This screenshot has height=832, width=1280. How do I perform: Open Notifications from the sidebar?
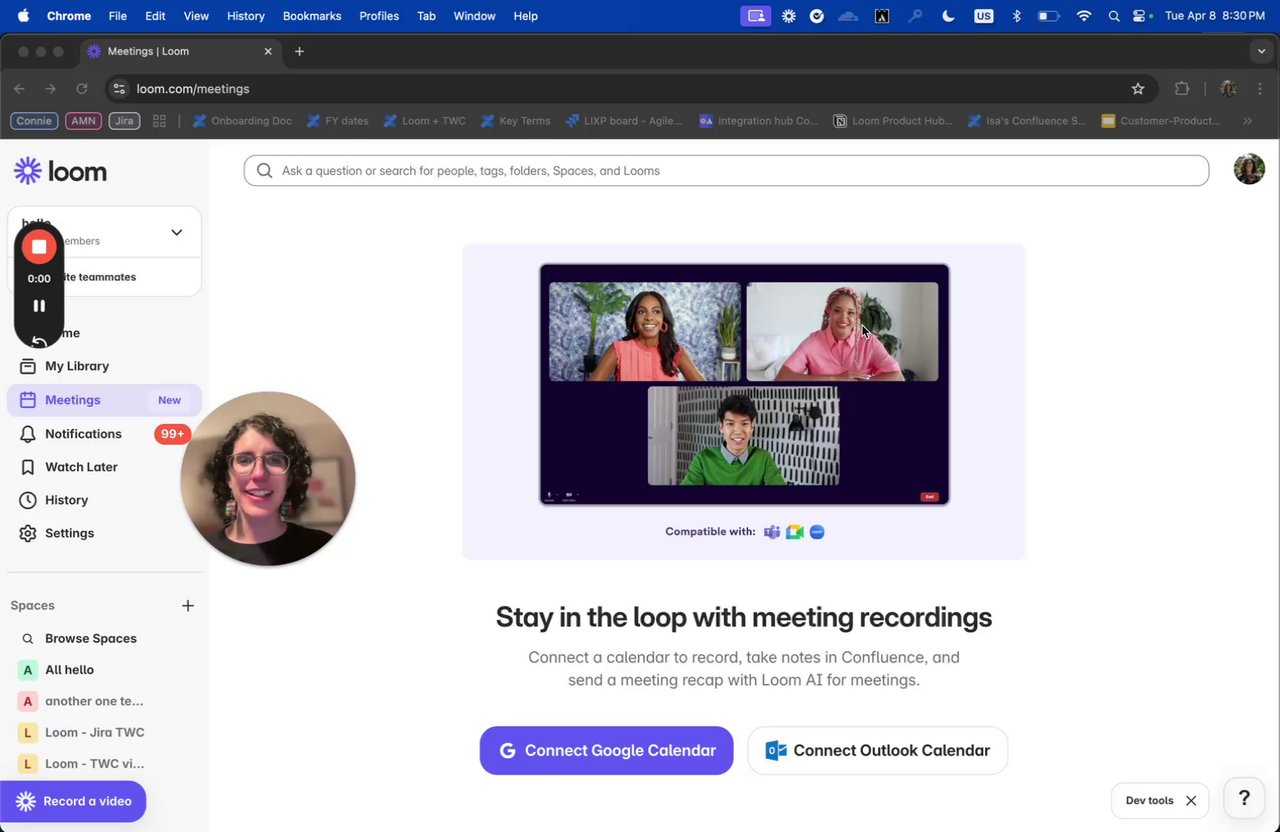82,434
